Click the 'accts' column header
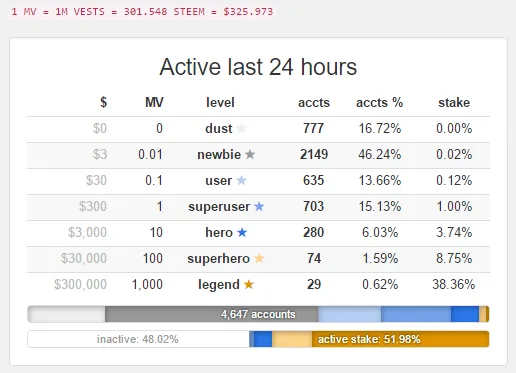Screen dimensions: 516x373 314,103
